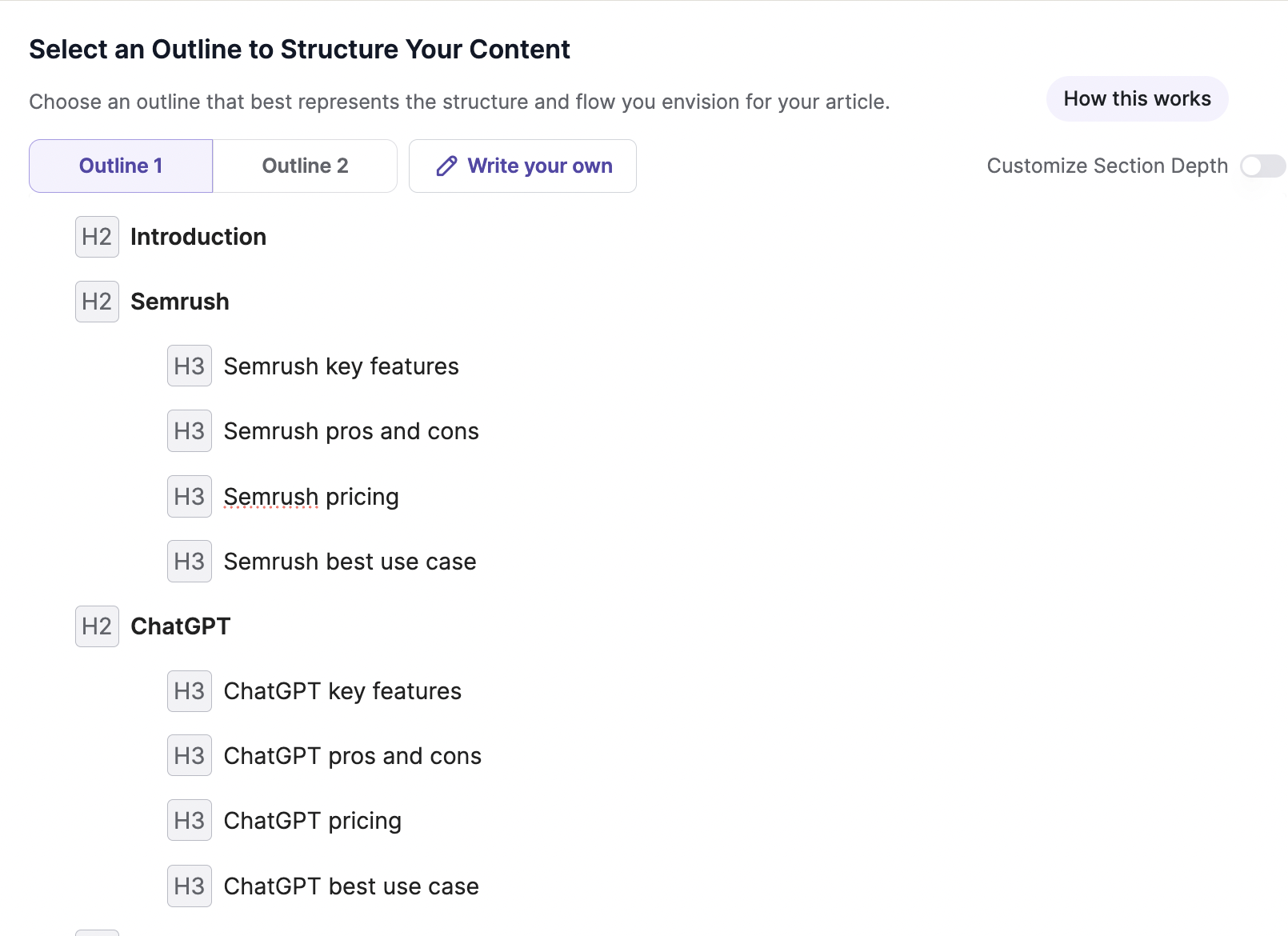Click the pencil icon in Write your own
1288x936 pixels.
(446, 166)
